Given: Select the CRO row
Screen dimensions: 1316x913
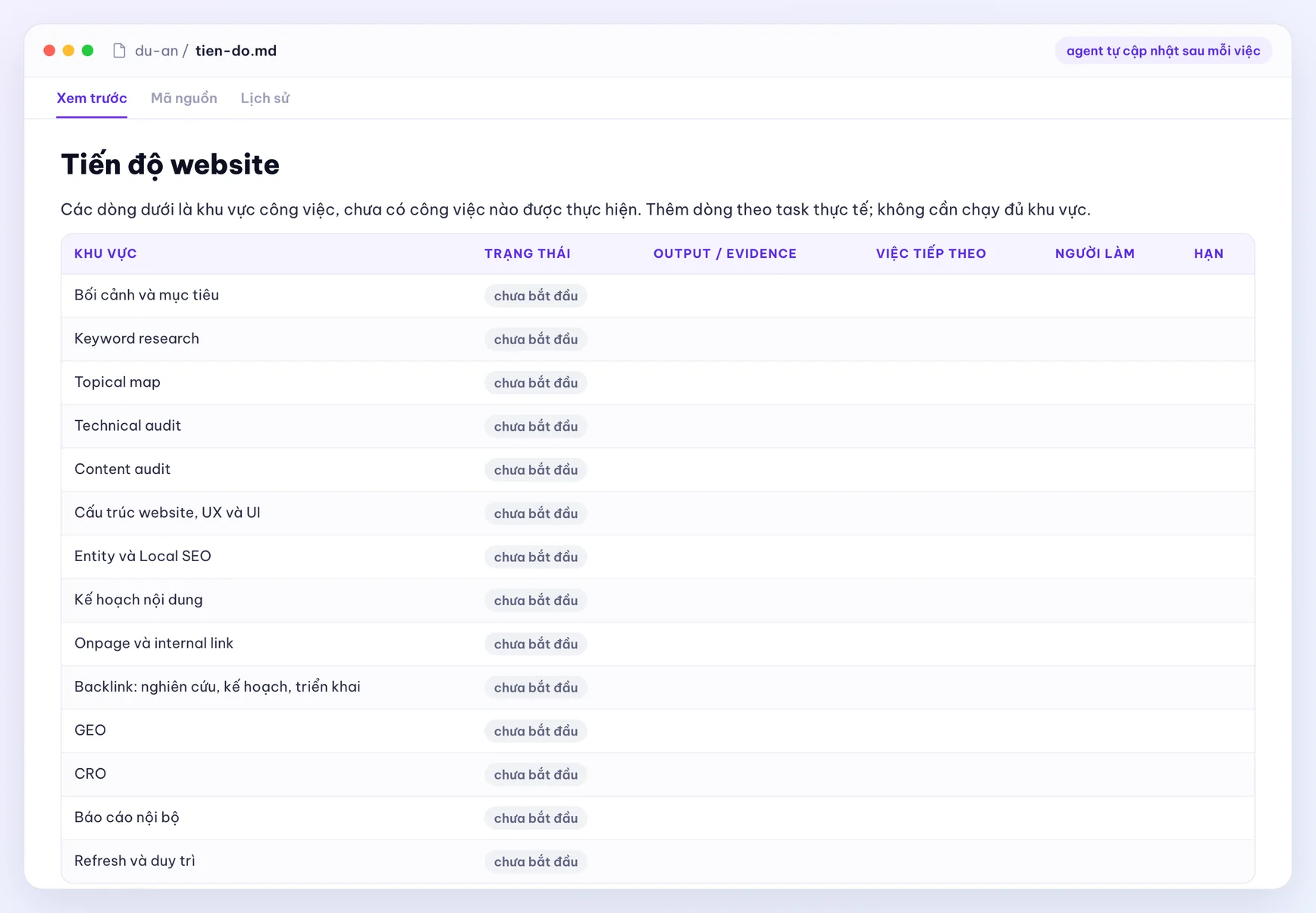Looking at the screenshot, I should point(658,774).
